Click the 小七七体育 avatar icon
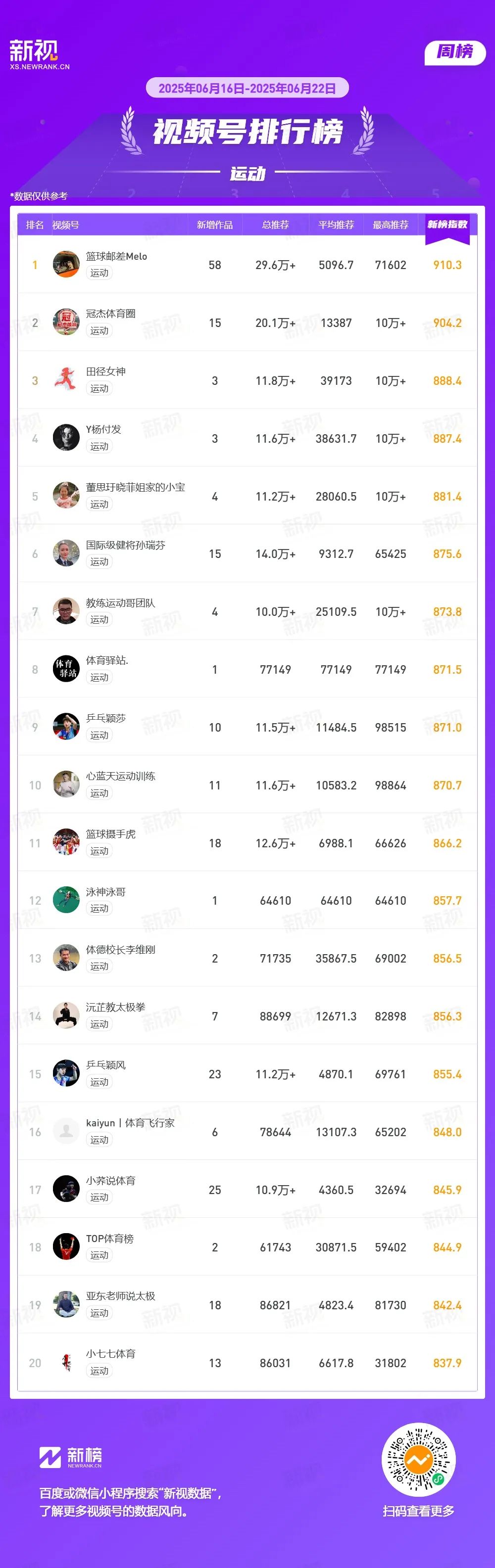The width and height of the screenshot is (495, 1568). (66, 1363)
